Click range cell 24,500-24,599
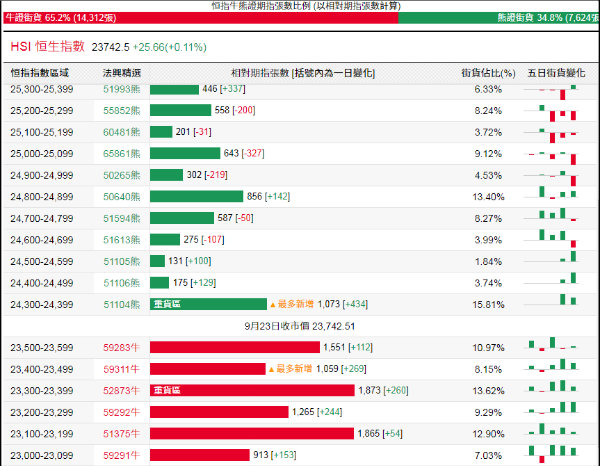Screen dimensions: 600x466 [42, 261]
